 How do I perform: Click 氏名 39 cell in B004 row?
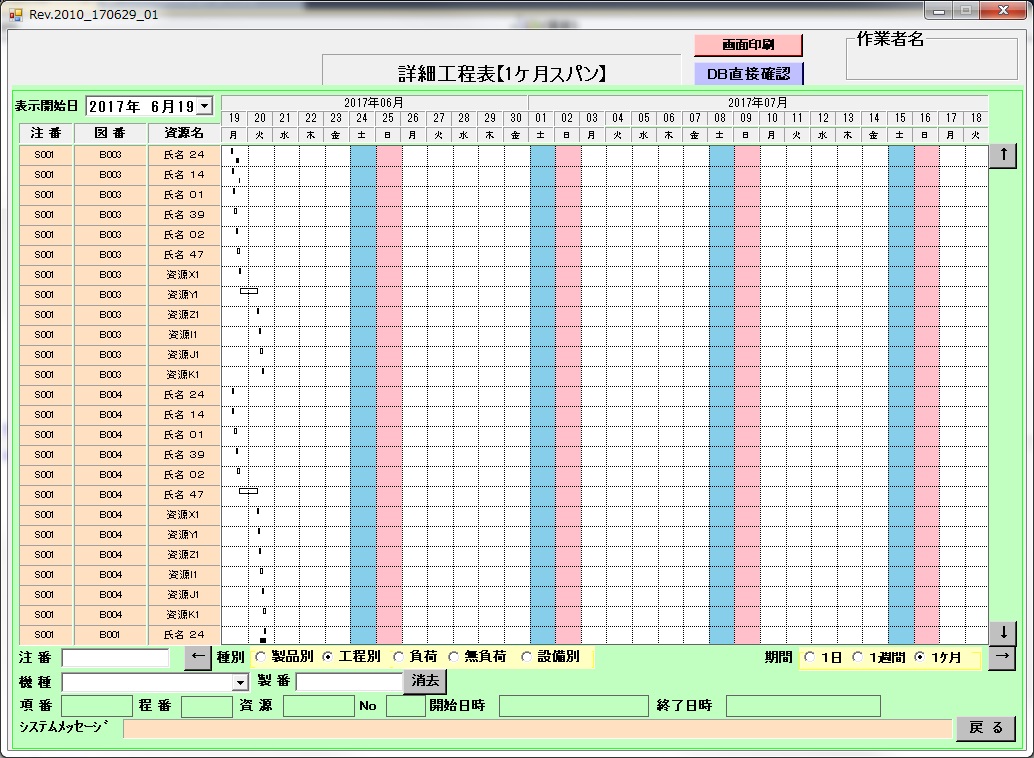(x=184, y=455)
